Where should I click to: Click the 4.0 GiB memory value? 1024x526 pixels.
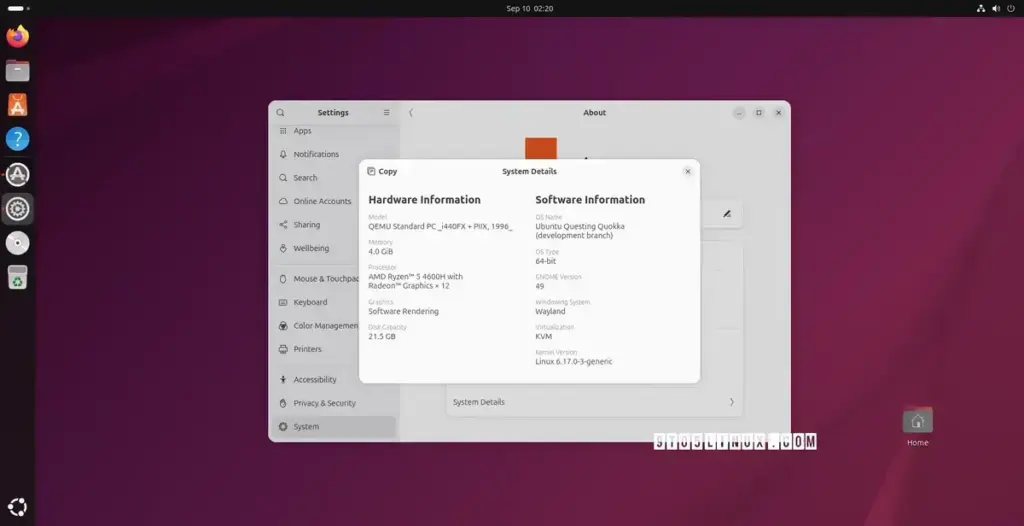[x=381, y=252]
